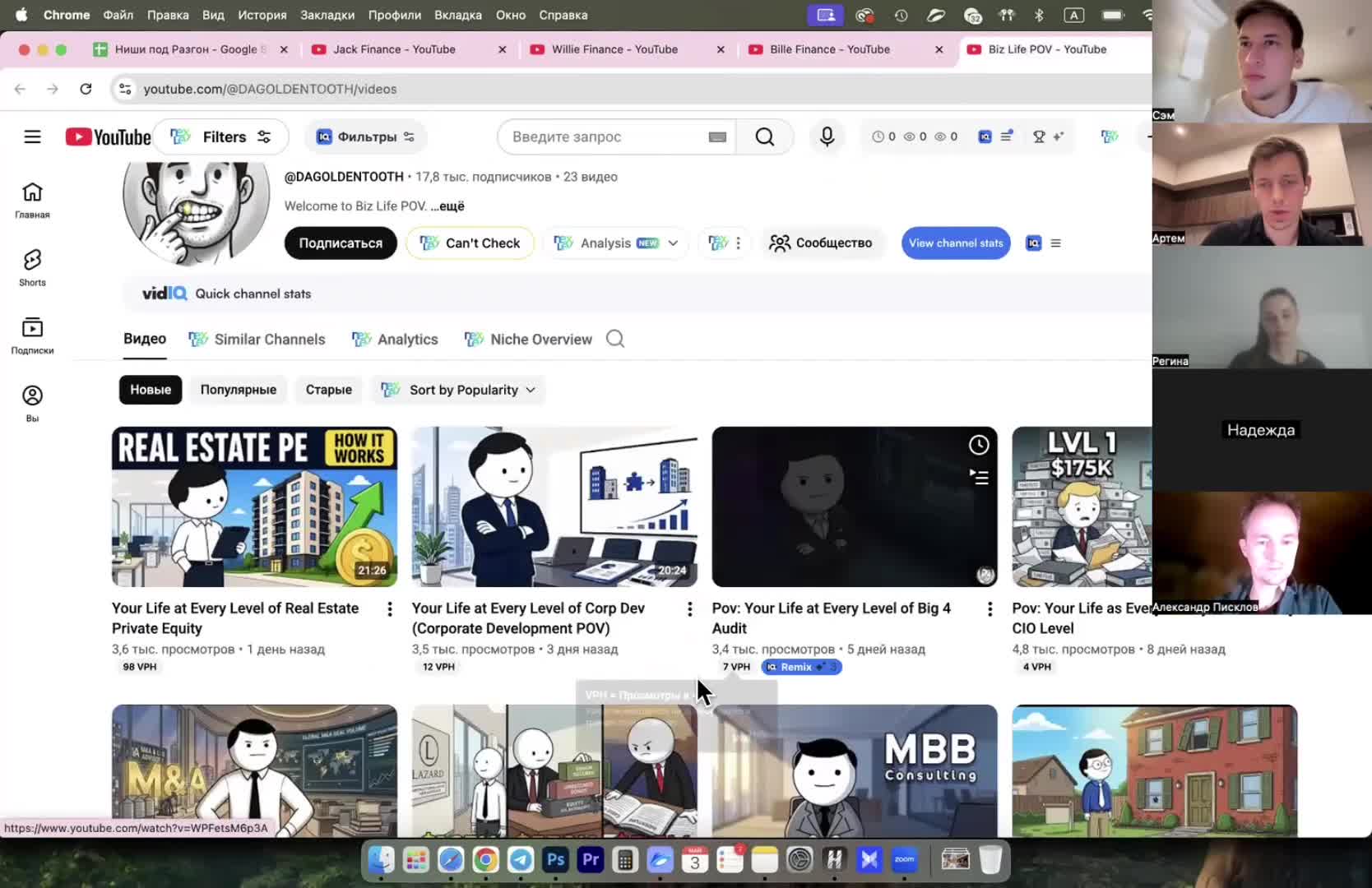Image resolution: width=1372 pixels, height=888 pixels.
Task: Click the YouTube logo
Action: 108,136
